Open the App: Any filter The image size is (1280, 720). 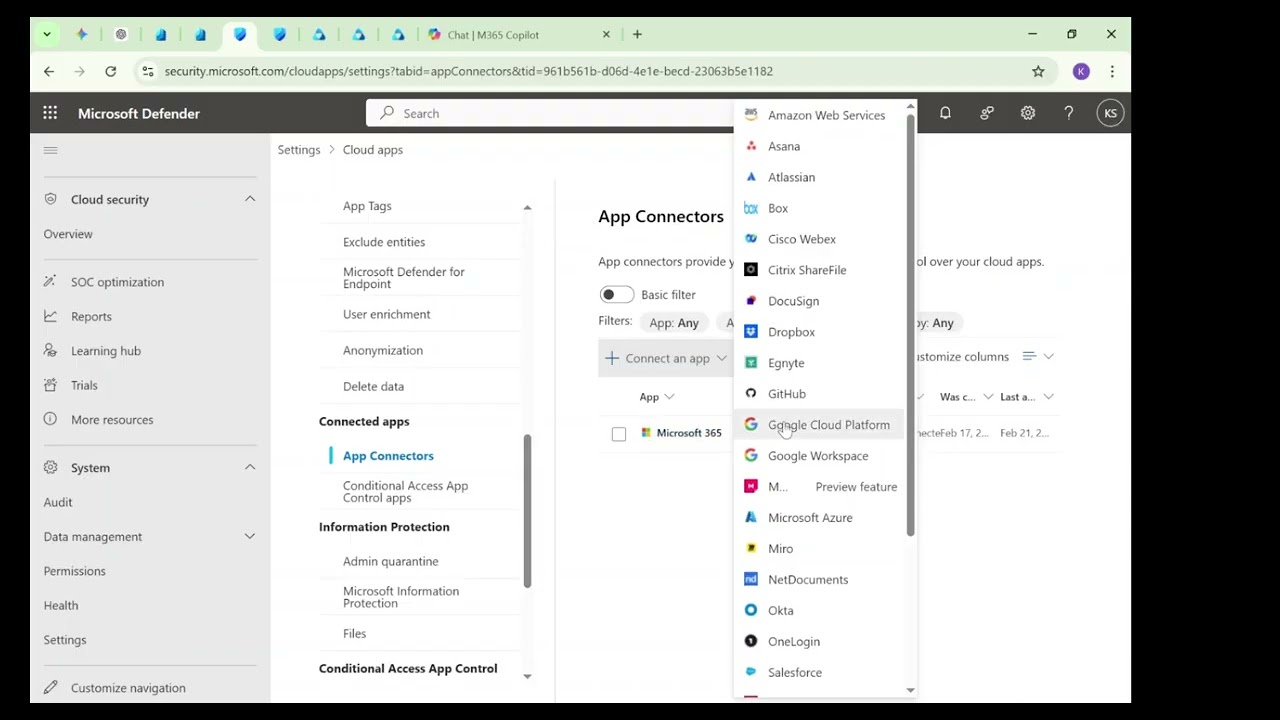click(x=674, y=323)
